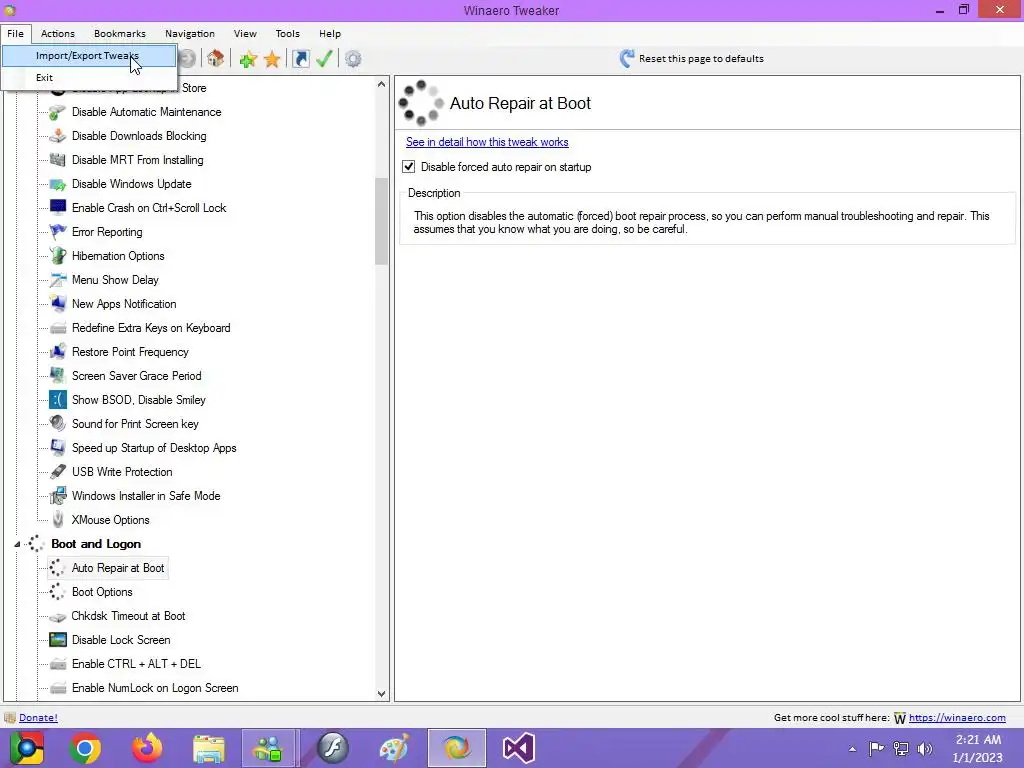Click the tree vertical scrollbar thumb
1024x768 pixels.
[x=381, y=221]
